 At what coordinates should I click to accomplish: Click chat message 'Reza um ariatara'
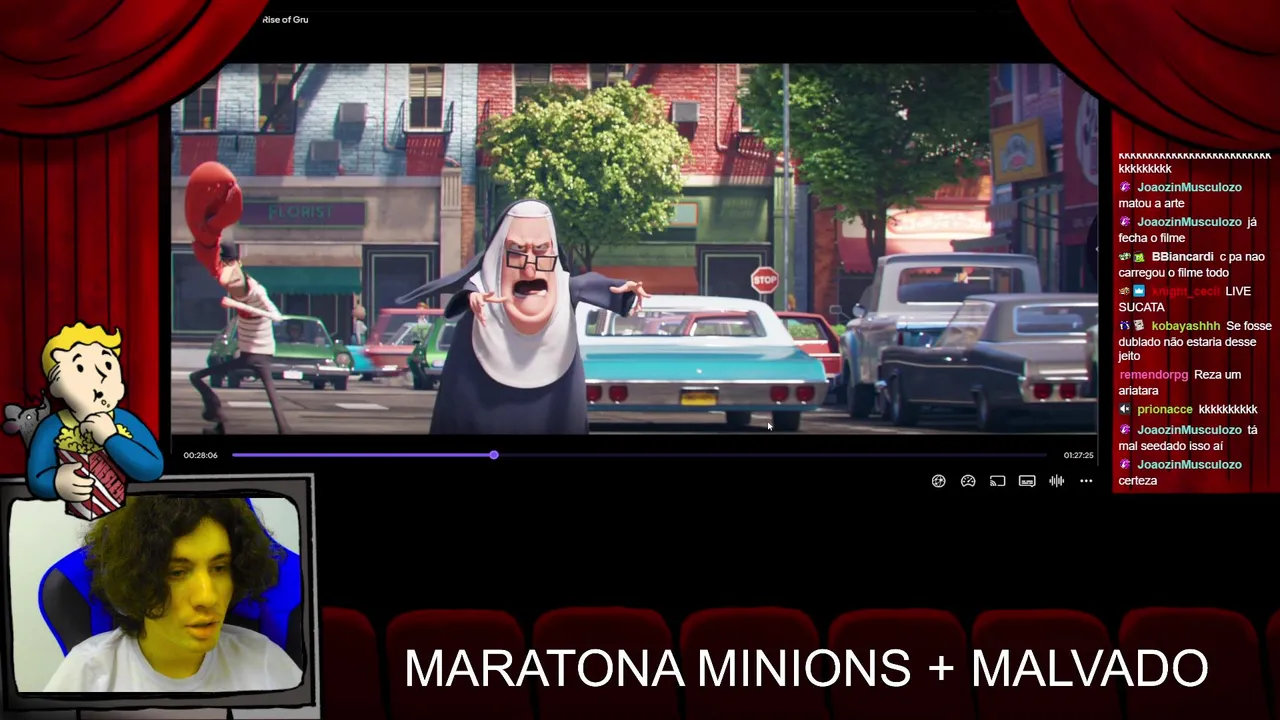1180,383
